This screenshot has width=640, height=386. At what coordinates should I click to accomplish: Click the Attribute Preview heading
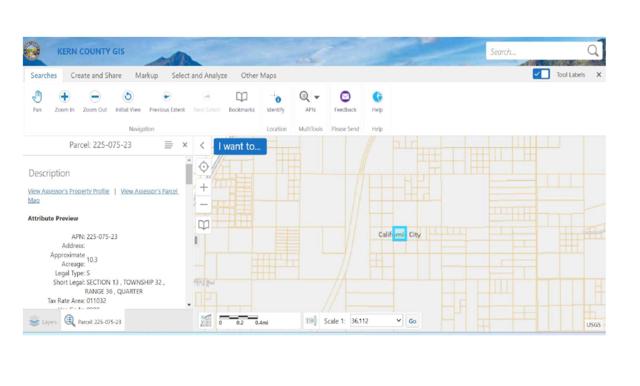53,218
